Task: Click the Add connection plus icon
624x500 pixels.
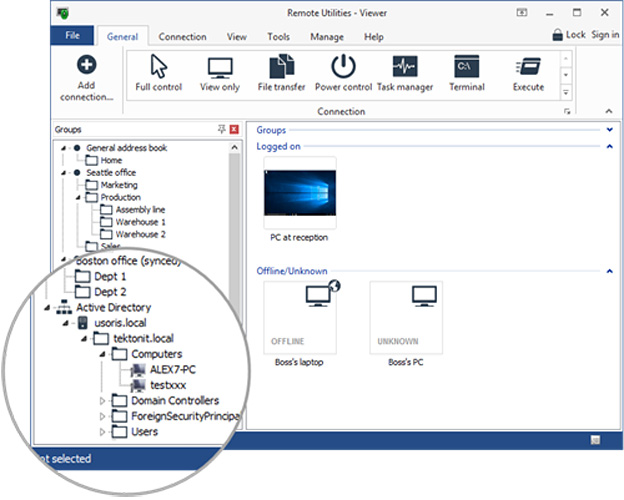Action: click(x=86, y=65)
